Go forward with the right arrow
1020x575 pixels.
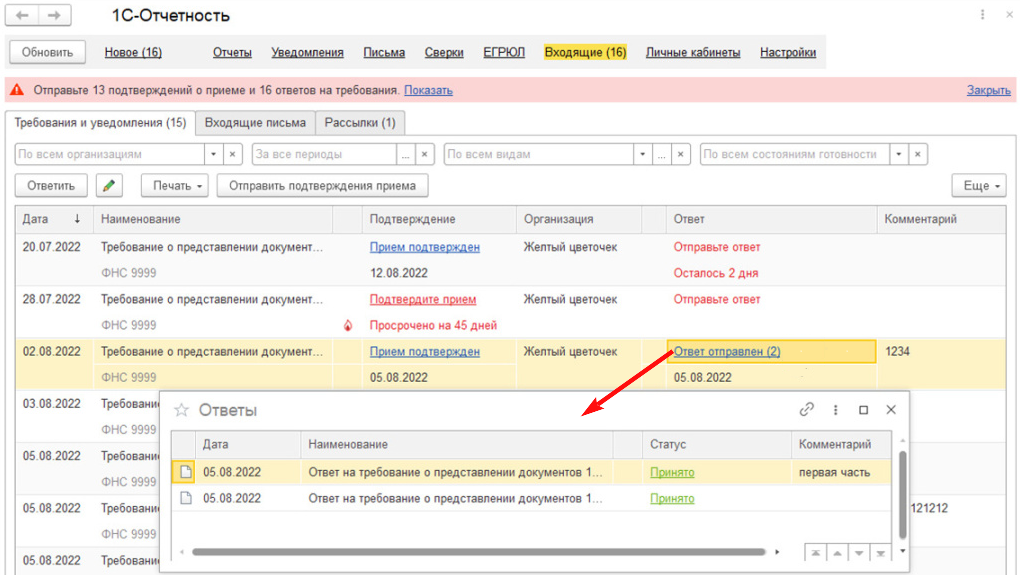55,15
